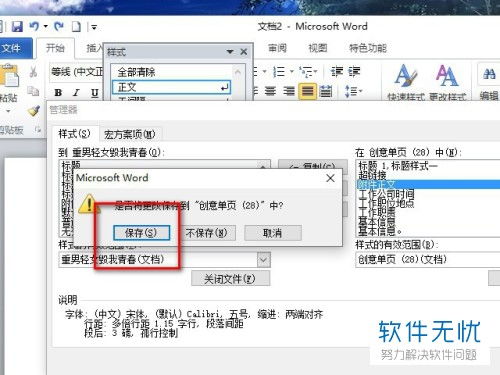The image size is (500, 375).
Task: Open the 样式 pane options arrow
Action: (230, 52)
